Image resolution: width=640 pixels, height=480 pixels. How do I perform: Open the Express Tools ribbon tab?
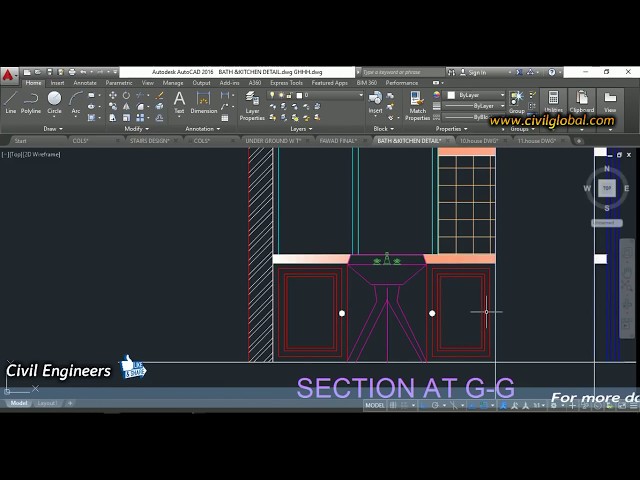click(287, 83)
